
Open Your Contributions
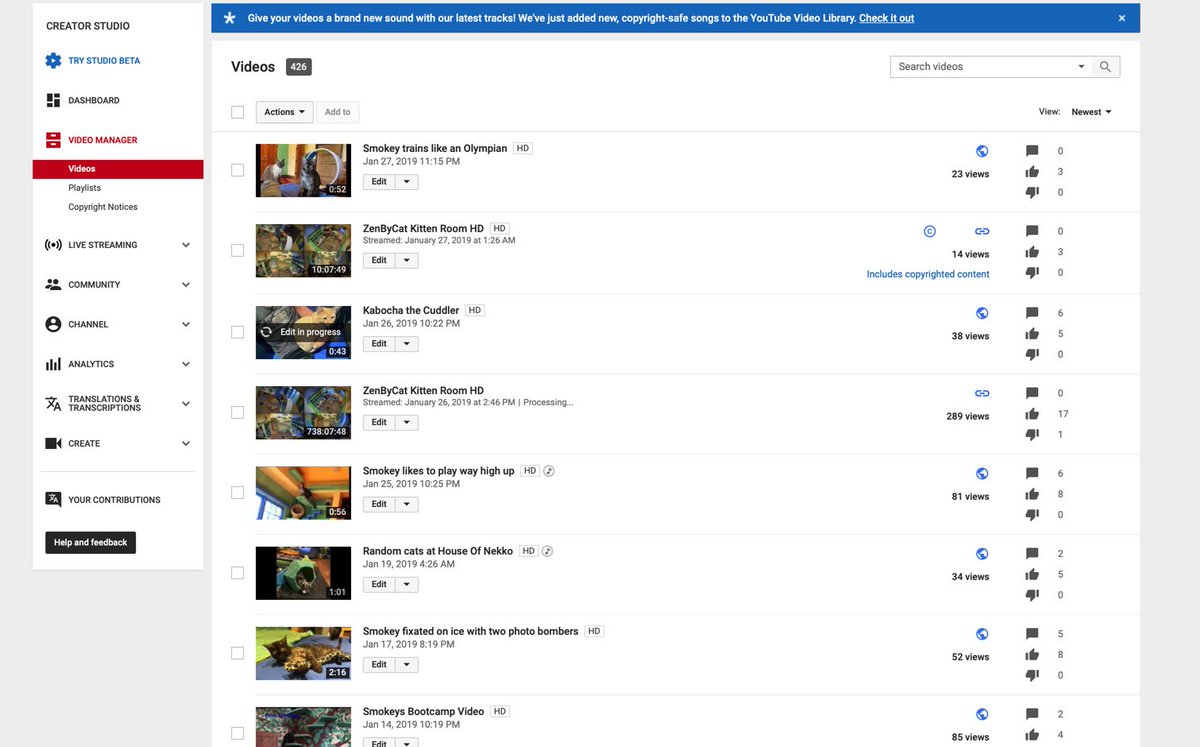tap(114, 500)
